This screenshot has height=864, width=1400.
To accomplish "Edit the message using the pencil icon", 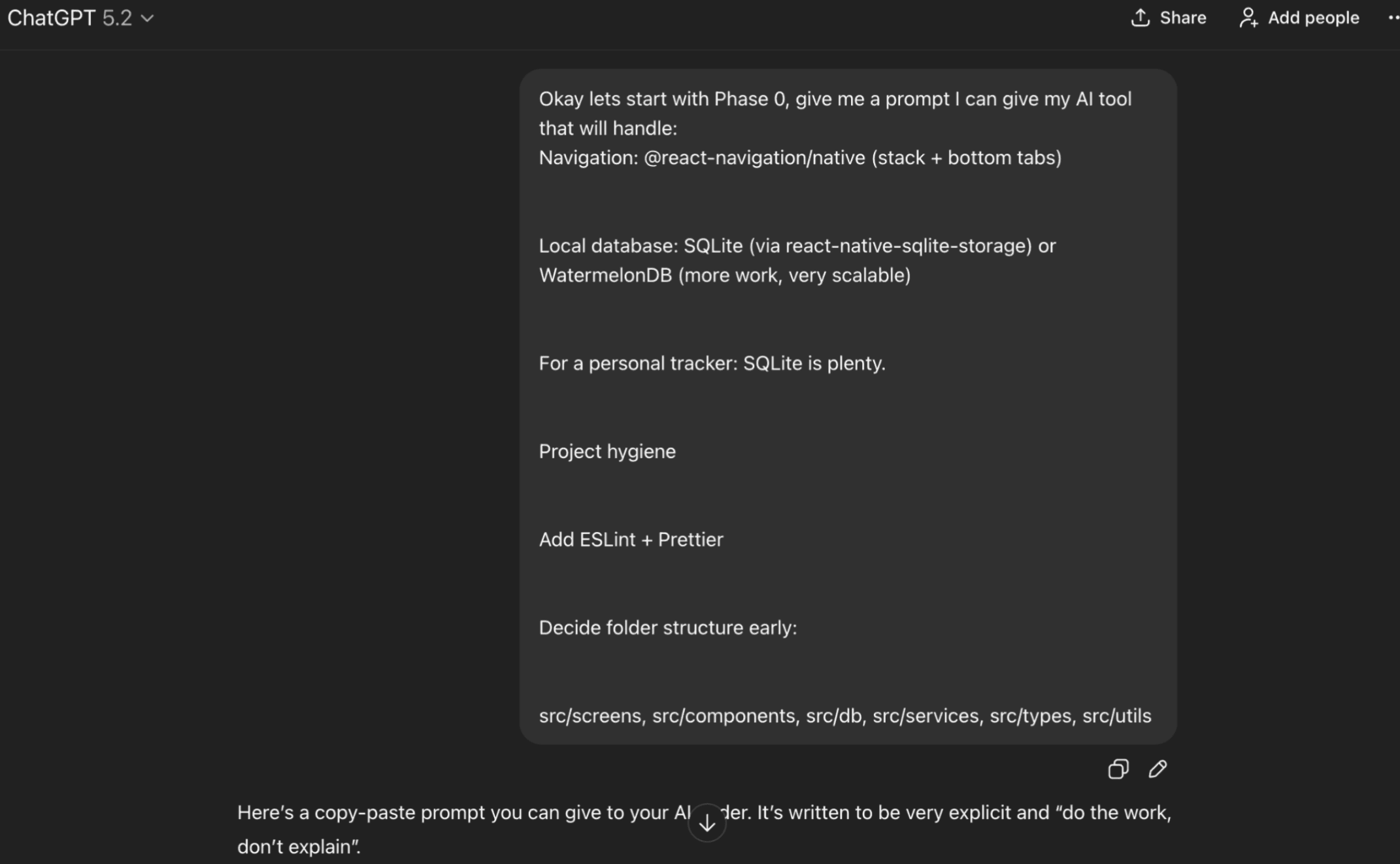I will pyautogui.click(x=1158, y=769).
